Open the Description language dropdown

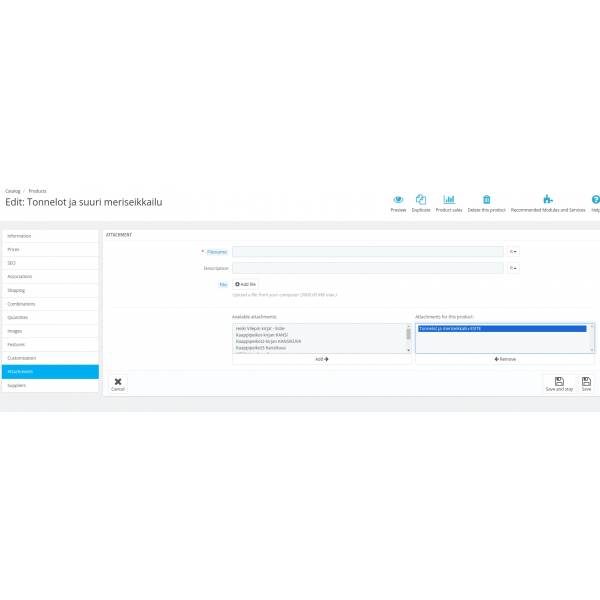pos(513,268)
